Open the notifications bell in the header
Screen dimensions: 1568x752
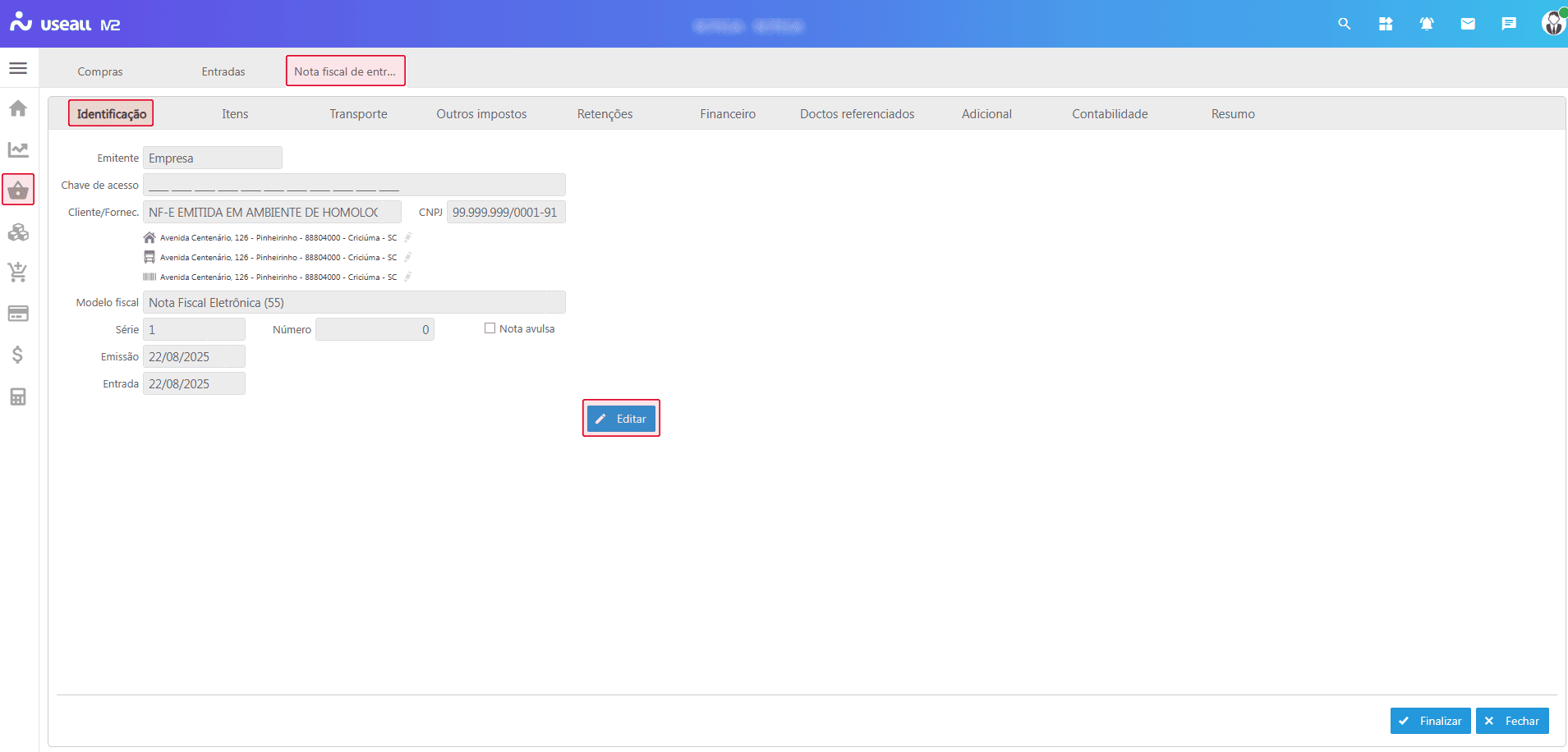(x=1427, y=24)
